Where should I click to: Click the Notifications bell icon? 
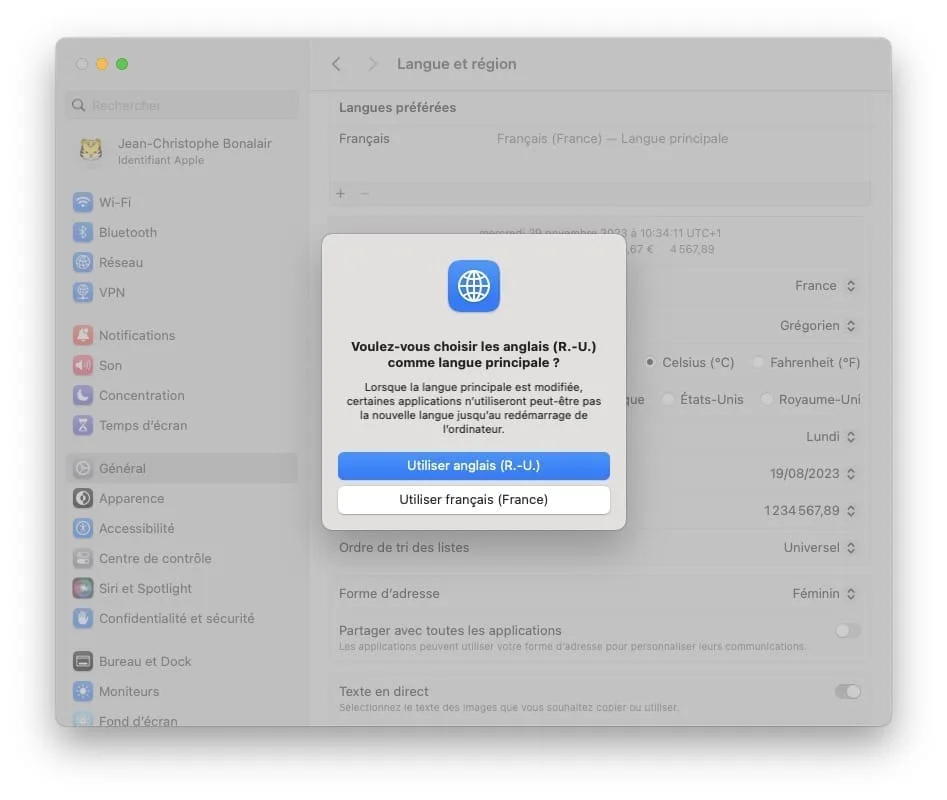pyautogui.click(x=83, y=335)
